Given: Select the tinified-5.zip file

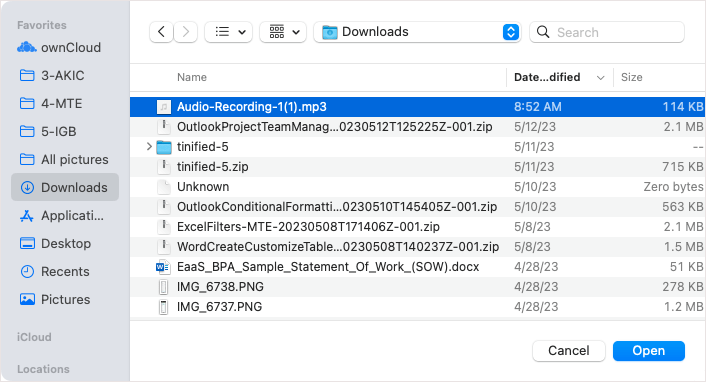Looking at the screenshot, I should coord(418,167).
